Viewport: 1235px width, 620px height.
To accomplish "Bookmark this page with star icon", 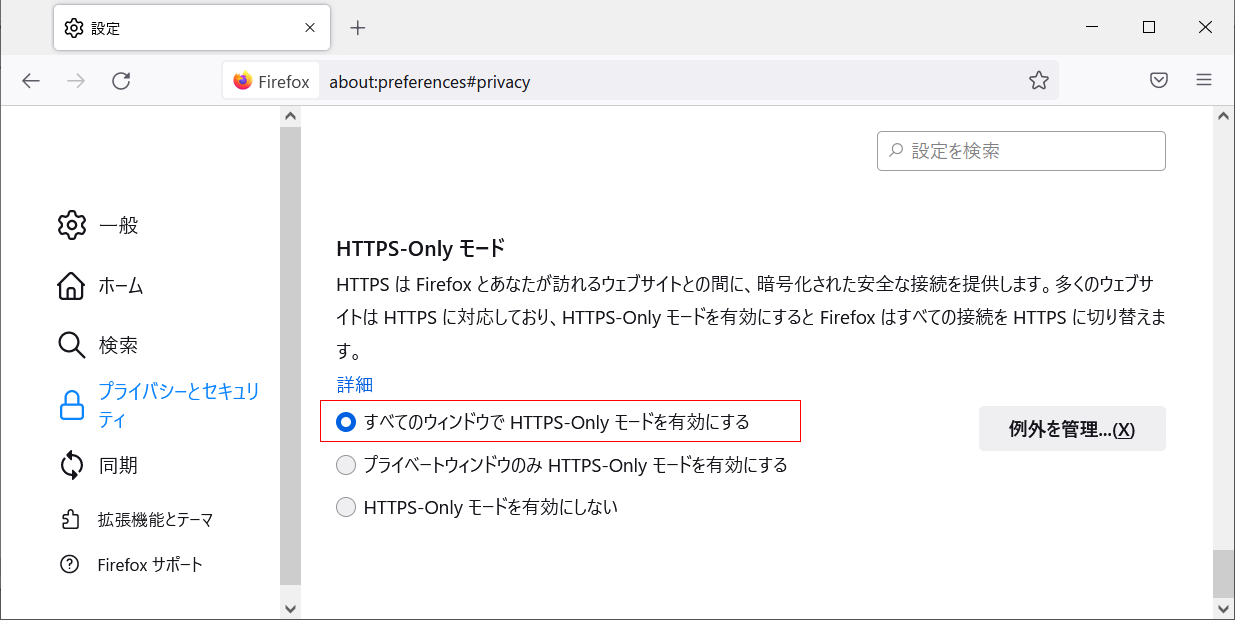I will (1039, 81).
